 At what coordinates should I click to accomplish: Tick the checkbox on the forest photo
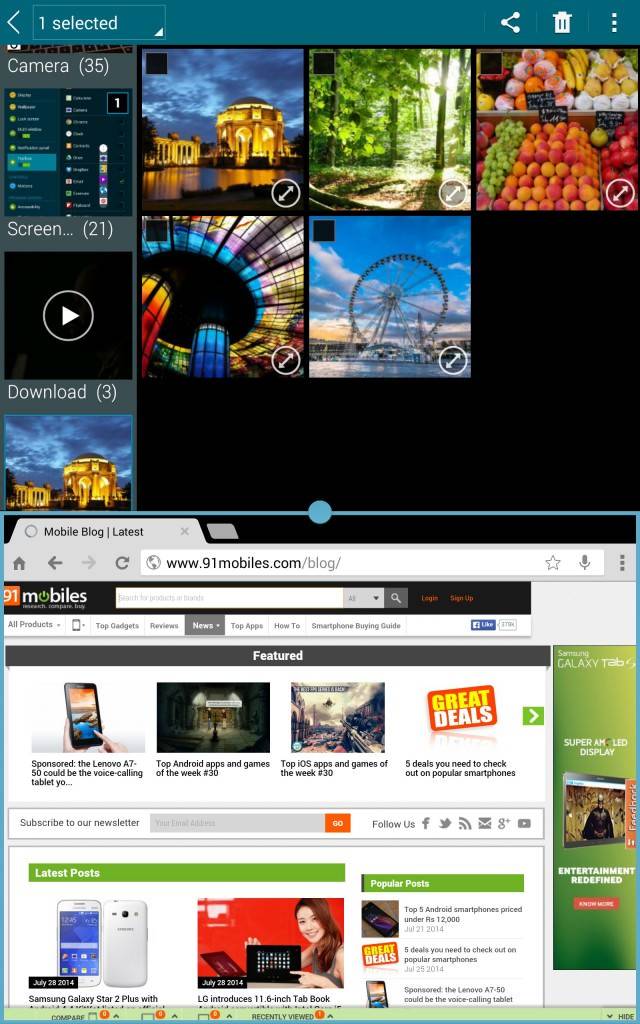323,63
